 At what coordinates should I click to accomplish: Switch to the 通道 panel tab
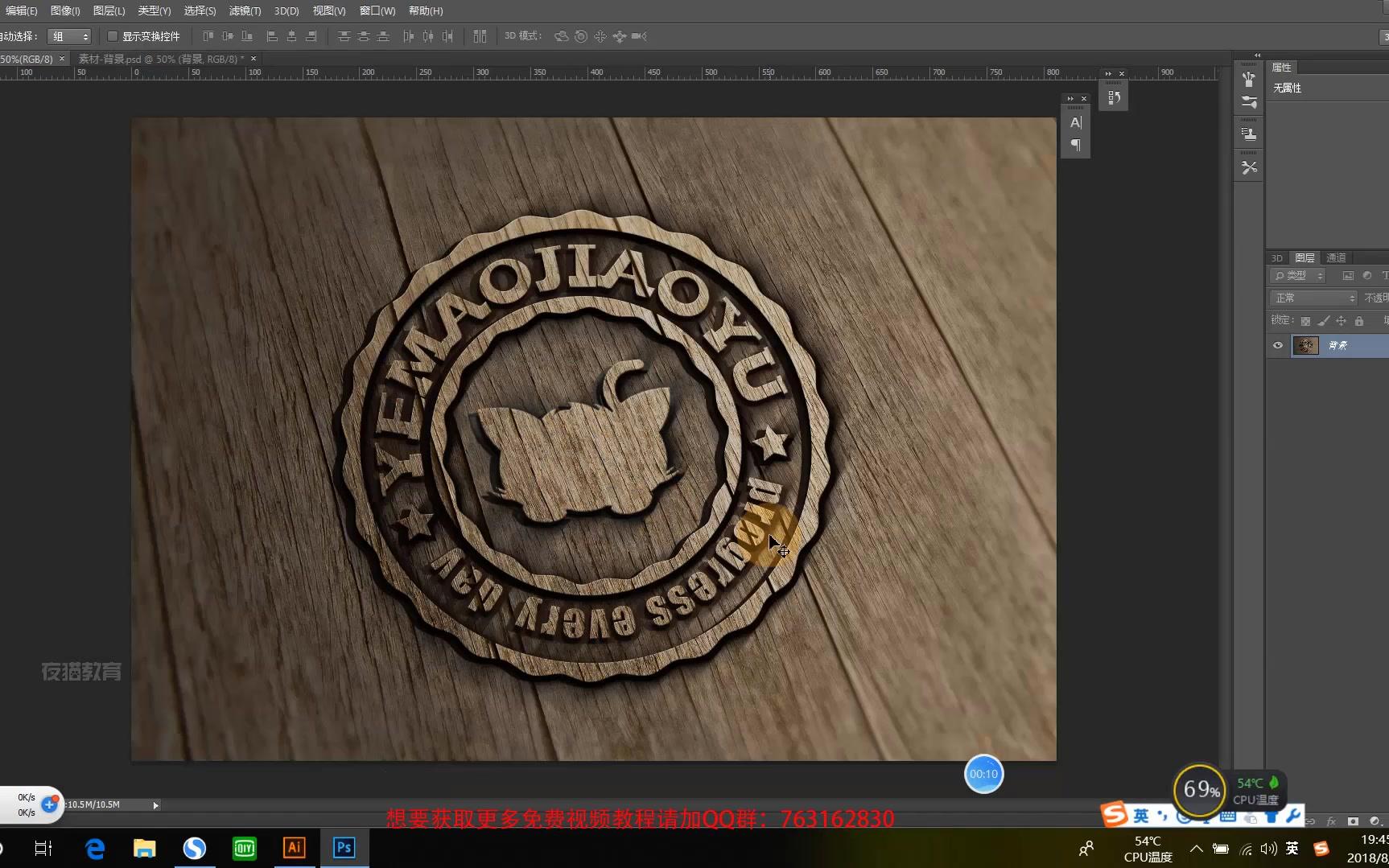click(1336, 257)
